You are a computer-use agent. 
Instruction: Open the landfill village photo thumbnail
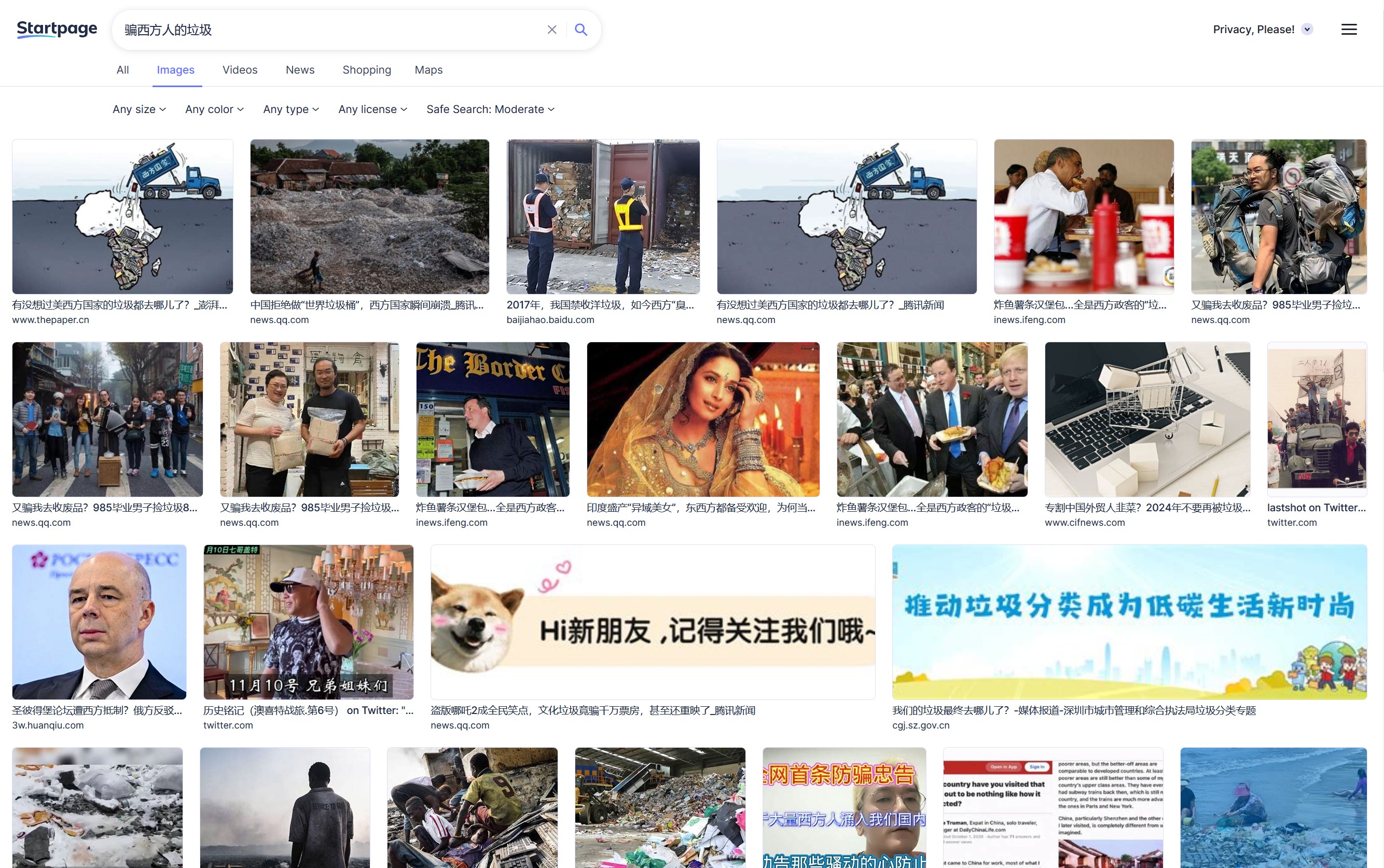369,216
